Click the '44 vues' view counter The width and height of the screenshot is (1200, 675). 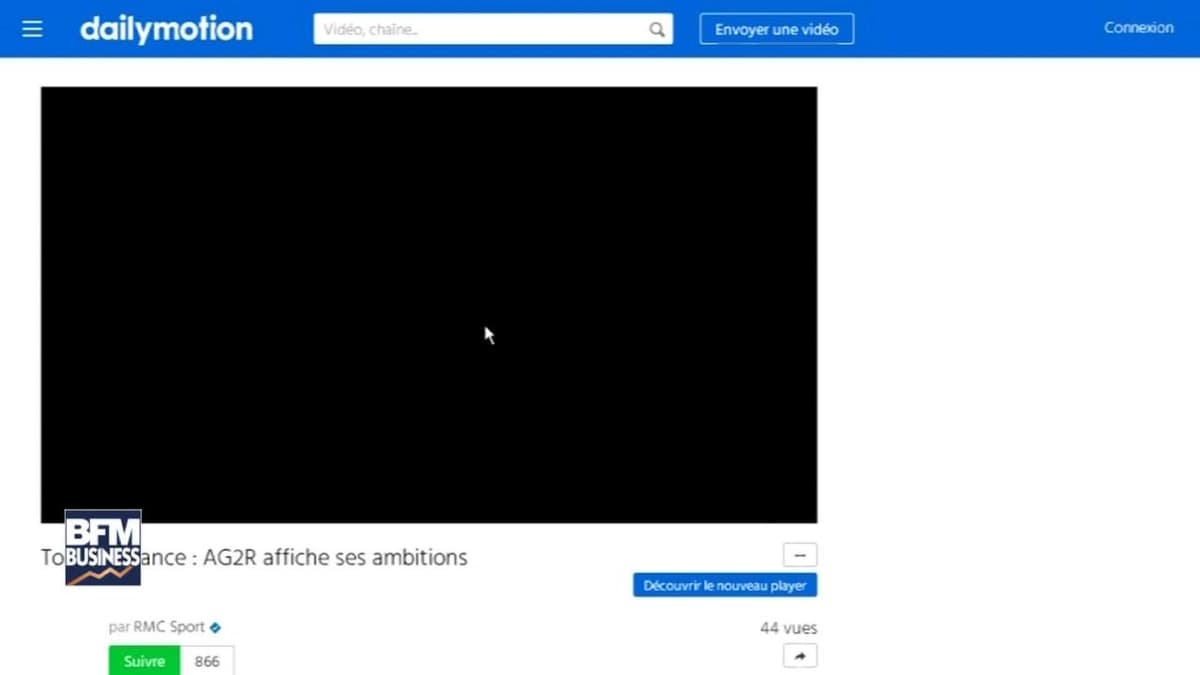[x=788, y=628]
